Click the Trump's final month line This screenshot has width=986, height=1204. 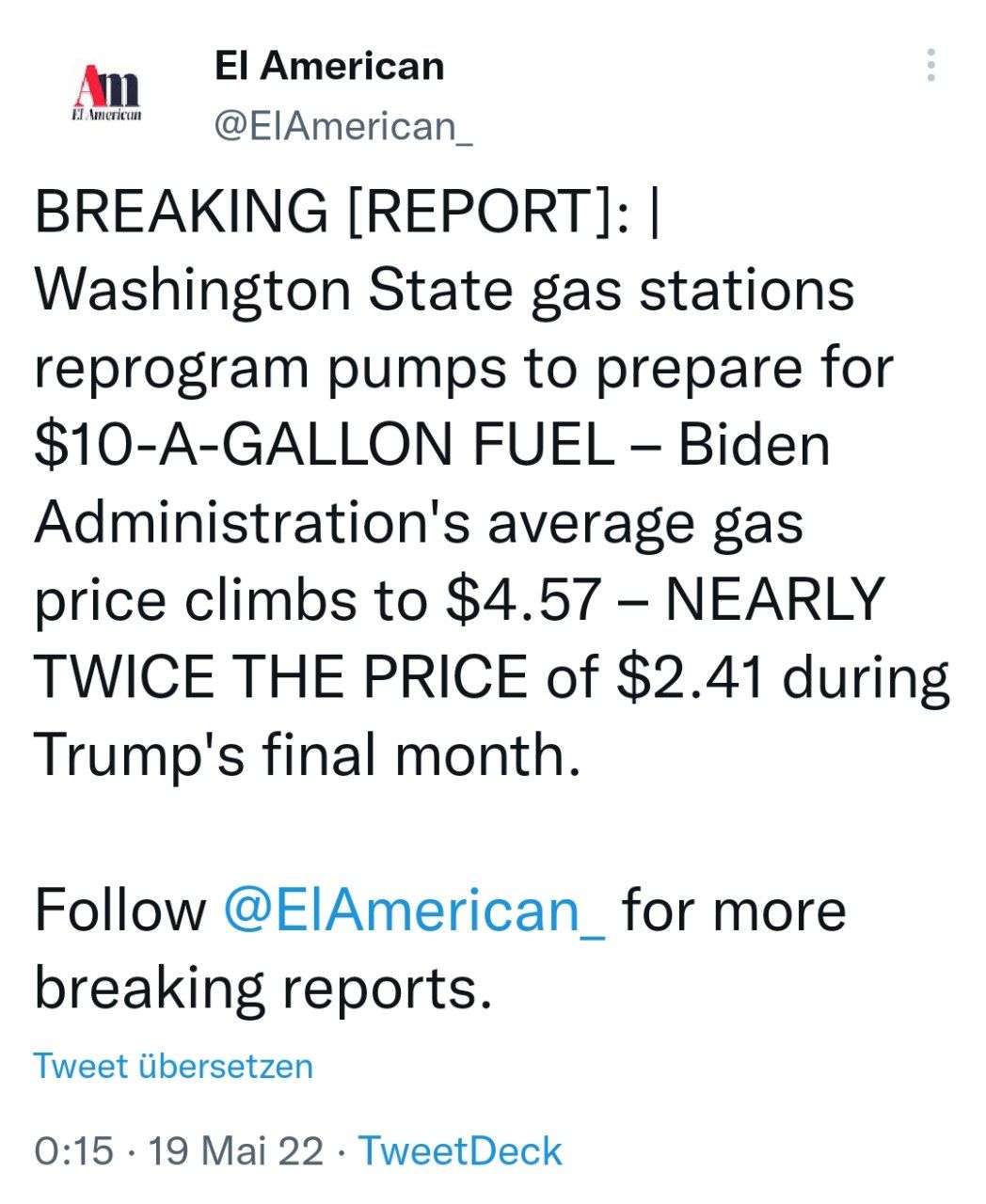coord(306,754)
